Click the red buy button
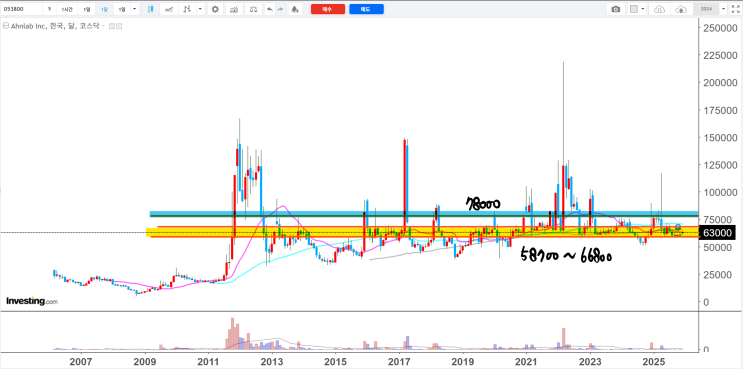 point(327,9)
